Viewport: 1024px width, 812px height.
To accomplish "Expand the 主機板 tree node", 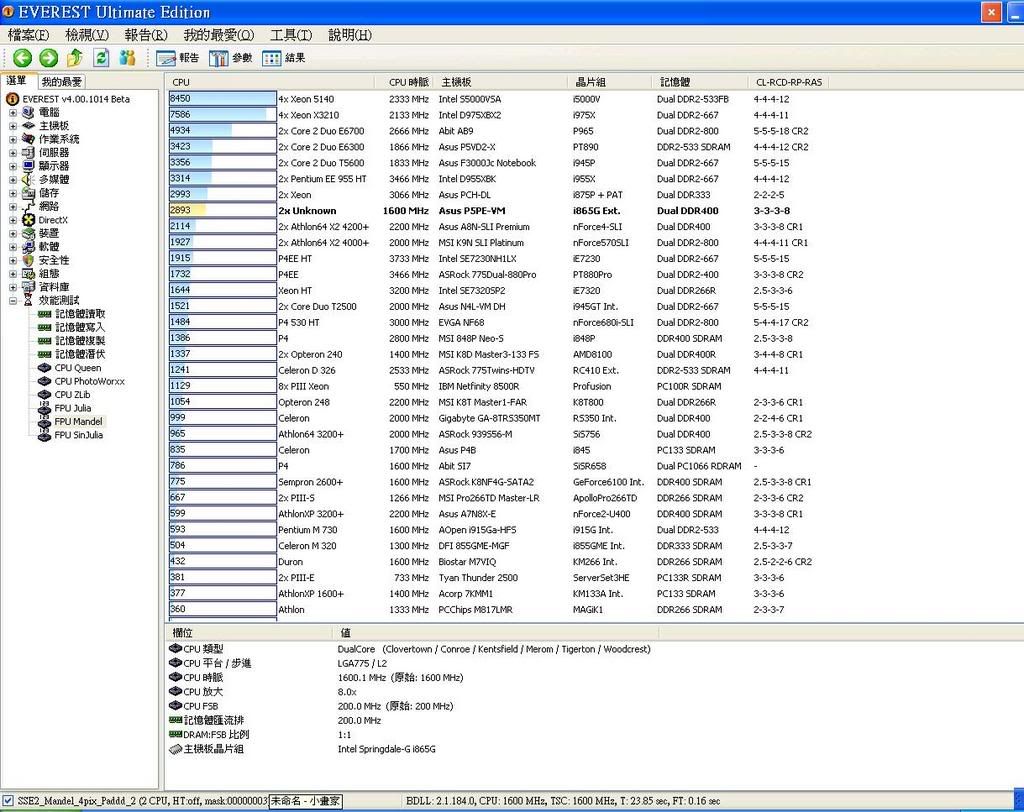I will (x=12, y=125).
